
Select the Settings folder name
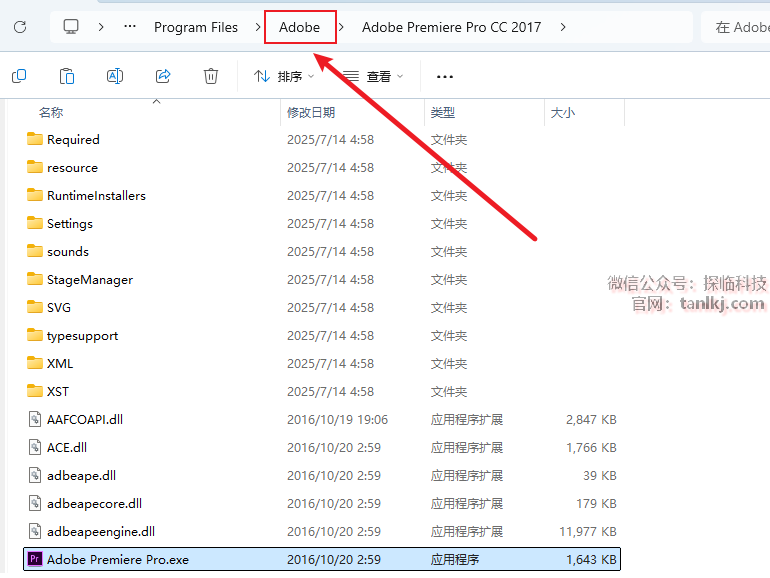pos(70,224)
